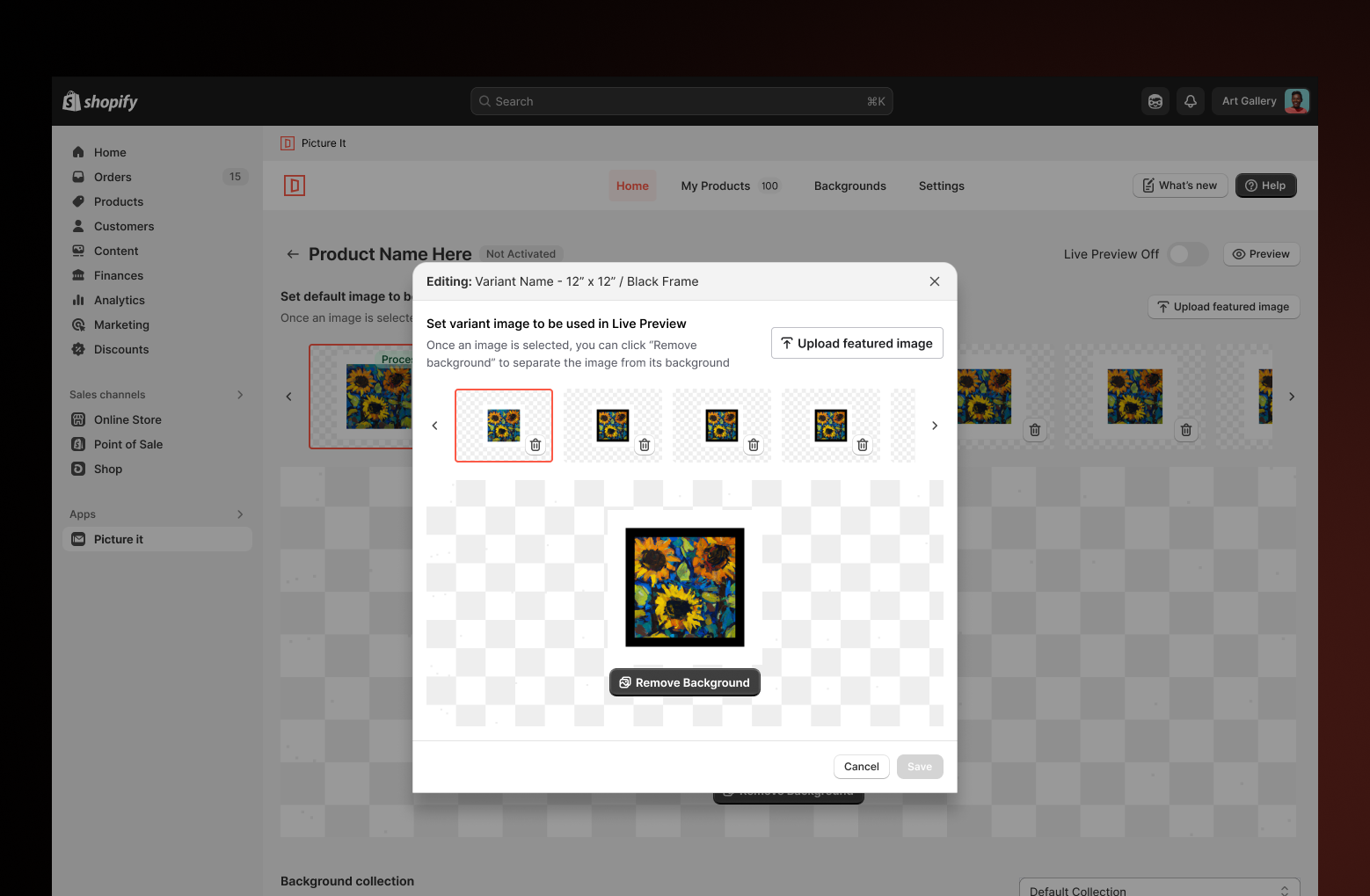Image resolution: width=1370 pixels, height=896 pixels.
Task: Go back with the arrow beside Product Name
Action: [x=293, y=254]
